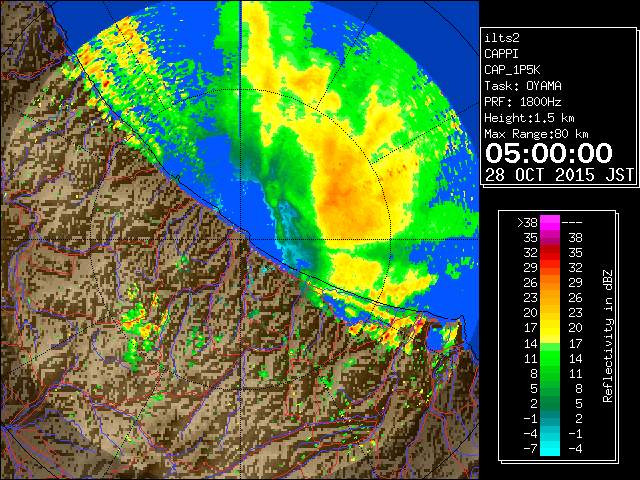Click the 'ilts2' radar name text

point(502,38)
